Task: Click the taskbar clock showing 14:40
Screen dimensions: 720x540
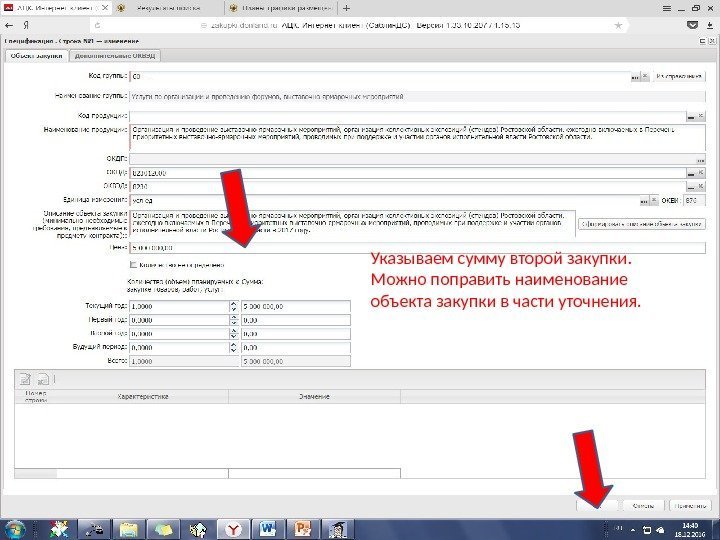Action: (690, 529)
